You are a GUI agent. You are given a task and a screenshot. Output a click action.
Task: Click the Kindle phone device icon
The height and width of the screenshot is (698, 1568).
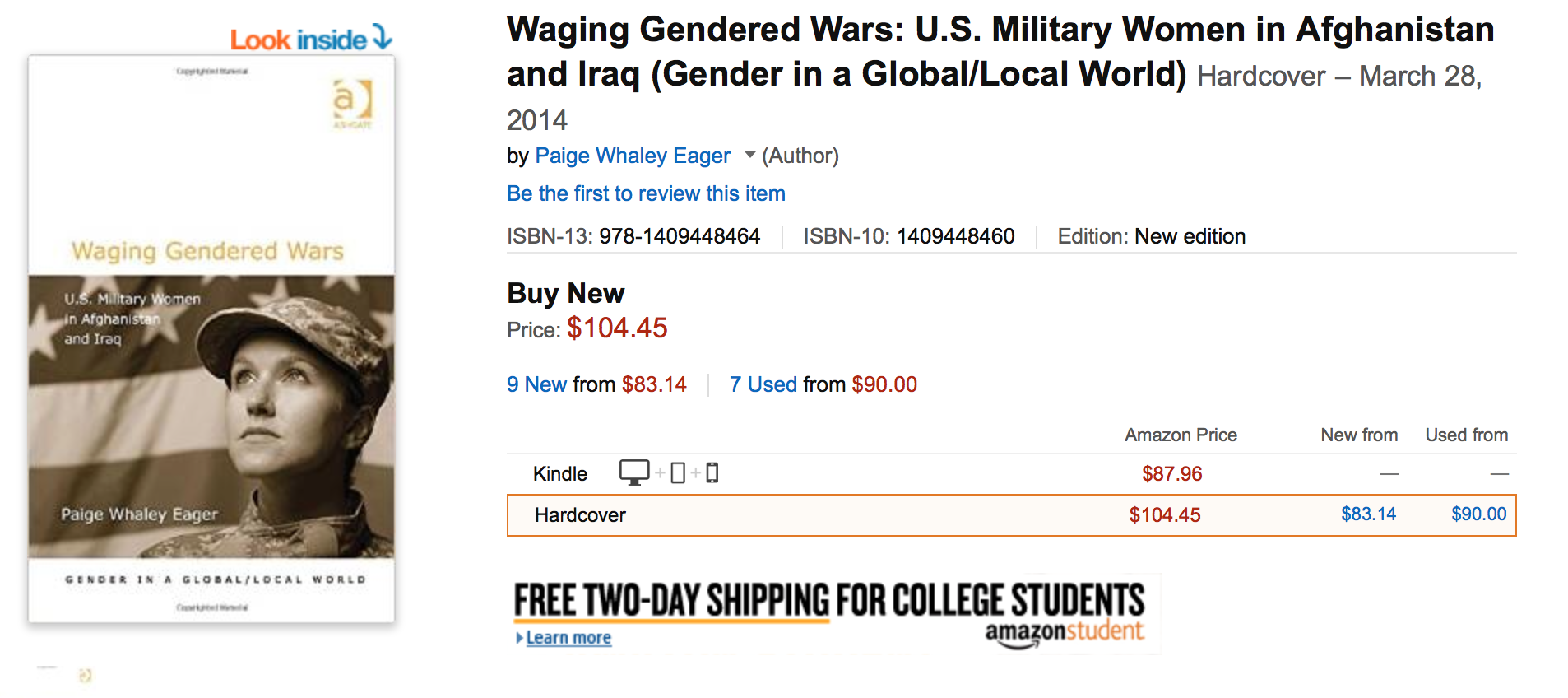pyautogui.click(x=712, y=473)
